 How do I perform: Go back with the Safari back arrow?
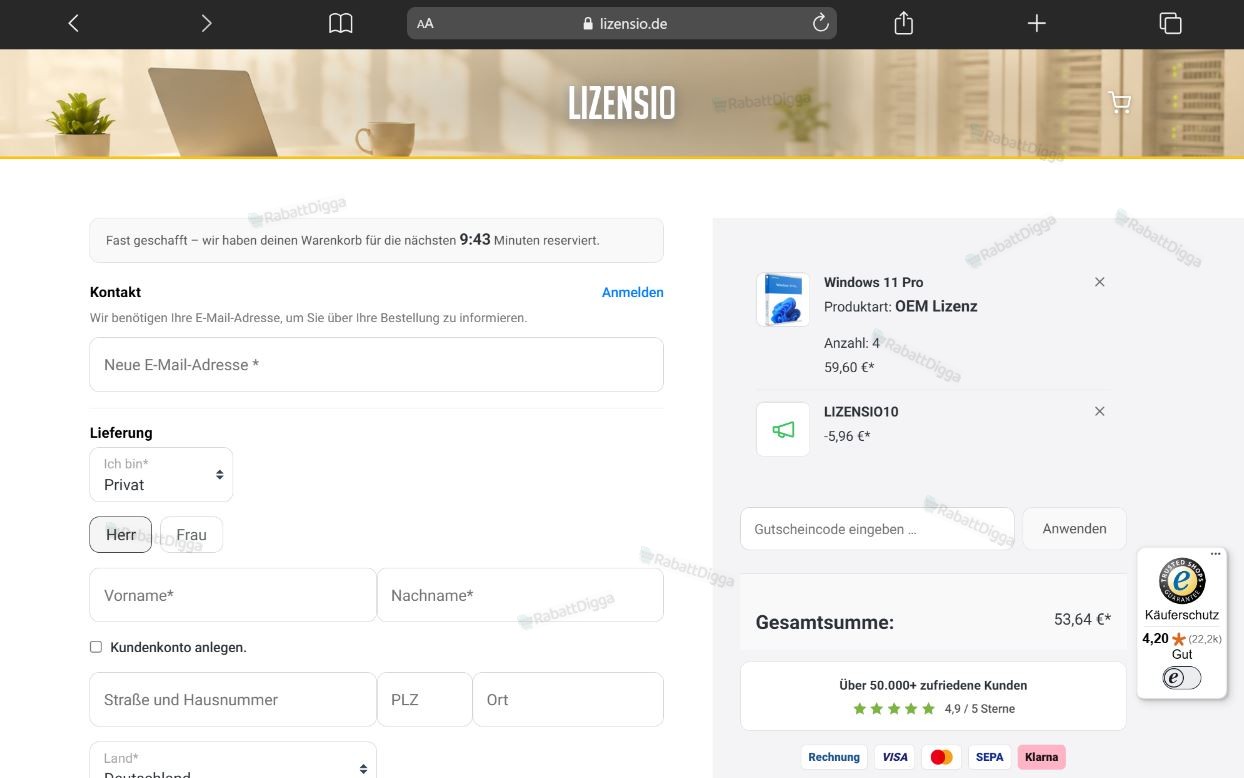click(x=73, y=23)
